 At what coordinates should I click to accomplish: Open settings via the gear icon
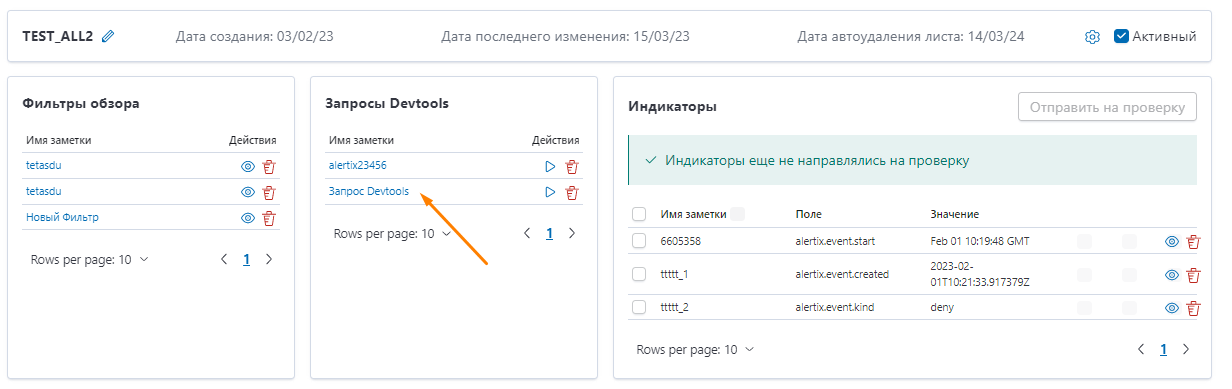click(1092, 37)
